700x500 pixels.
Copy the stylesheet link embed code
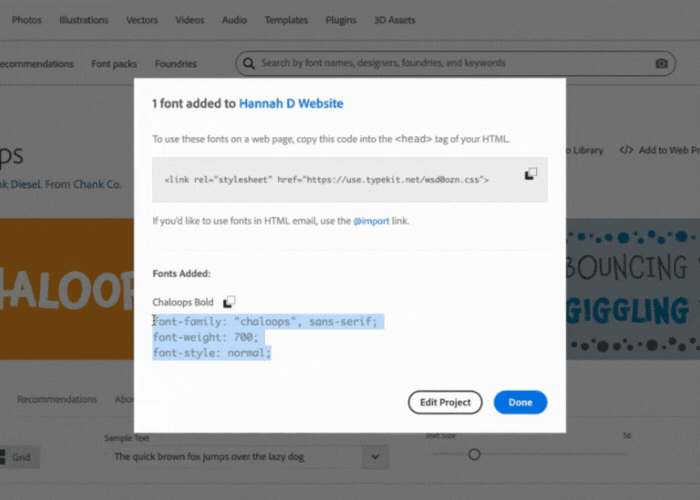(530, 174)
